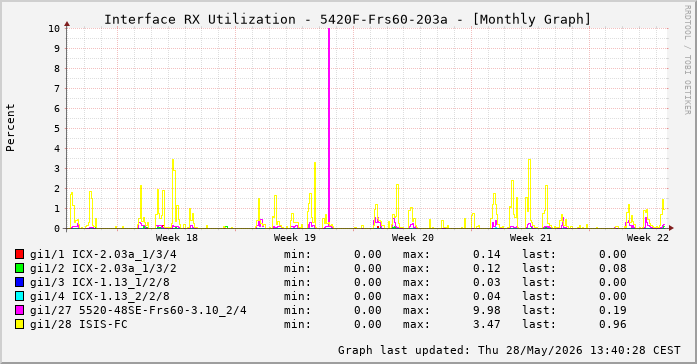The height and width of the screenshot is (364, 697).
Task: Click the red gi1/1 legend swatch
Action: point(20,254)
